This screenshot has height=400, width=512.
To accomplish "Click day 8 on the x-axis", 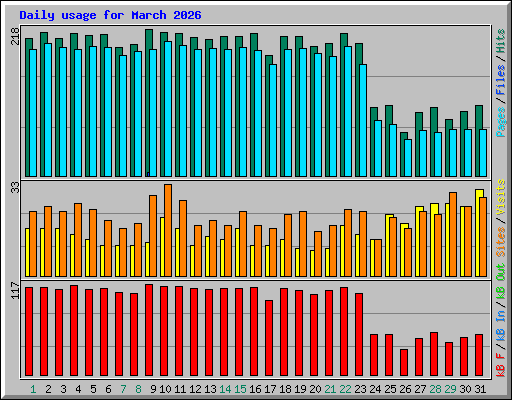I will [x=138, y=389].
